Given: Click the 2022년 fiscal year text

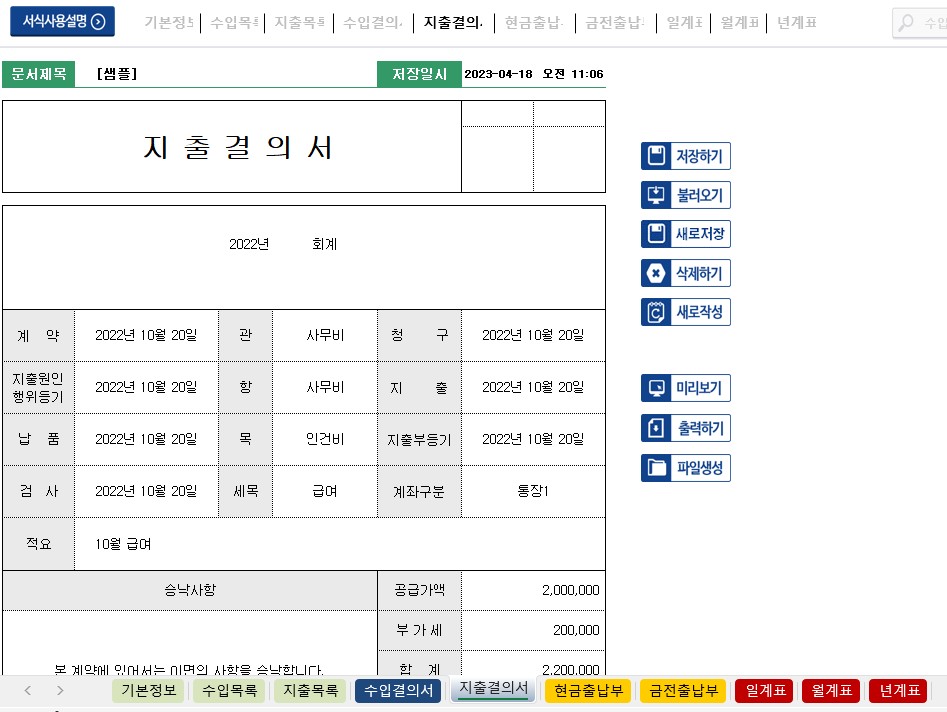Looking at the screenshot, I should click(x=249, y=245).
